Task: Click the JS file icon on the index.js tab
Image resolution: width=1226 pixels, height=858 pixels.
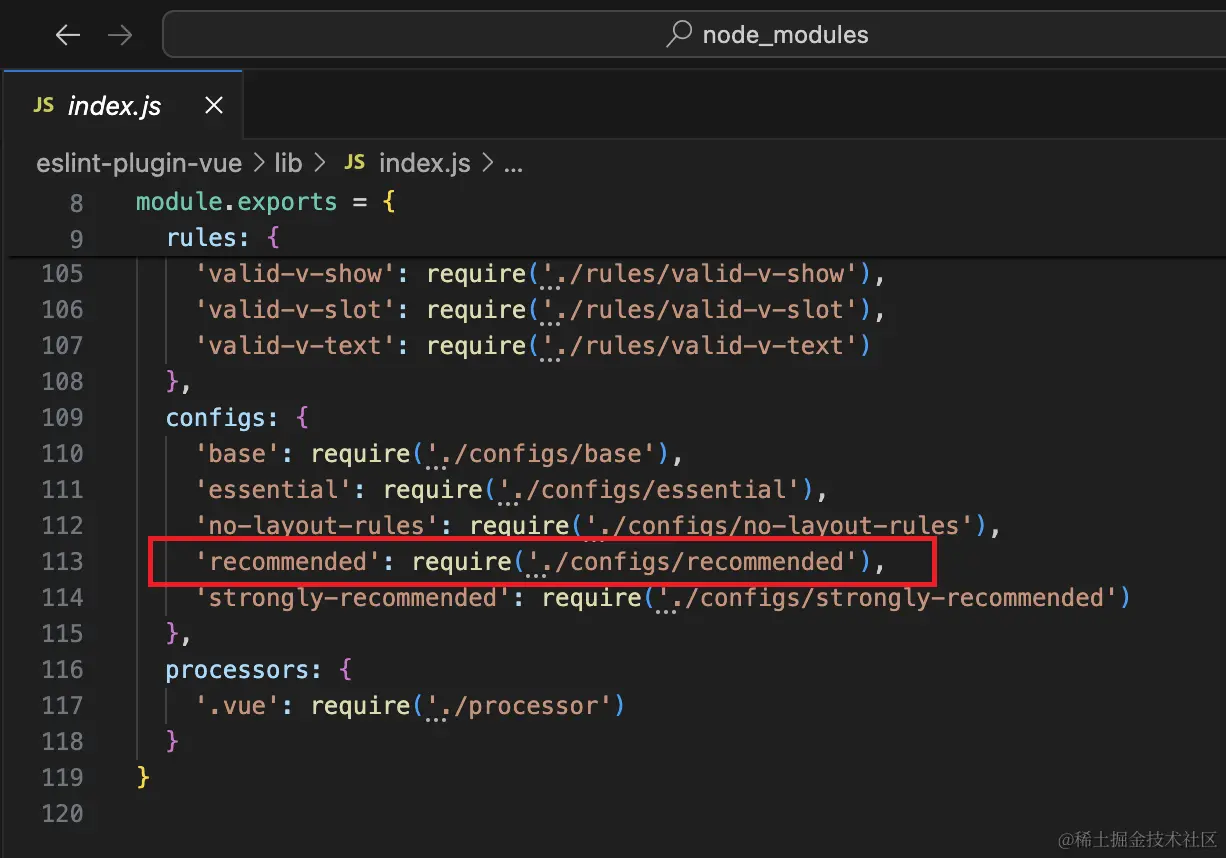Action: click(x=42, y=104)
